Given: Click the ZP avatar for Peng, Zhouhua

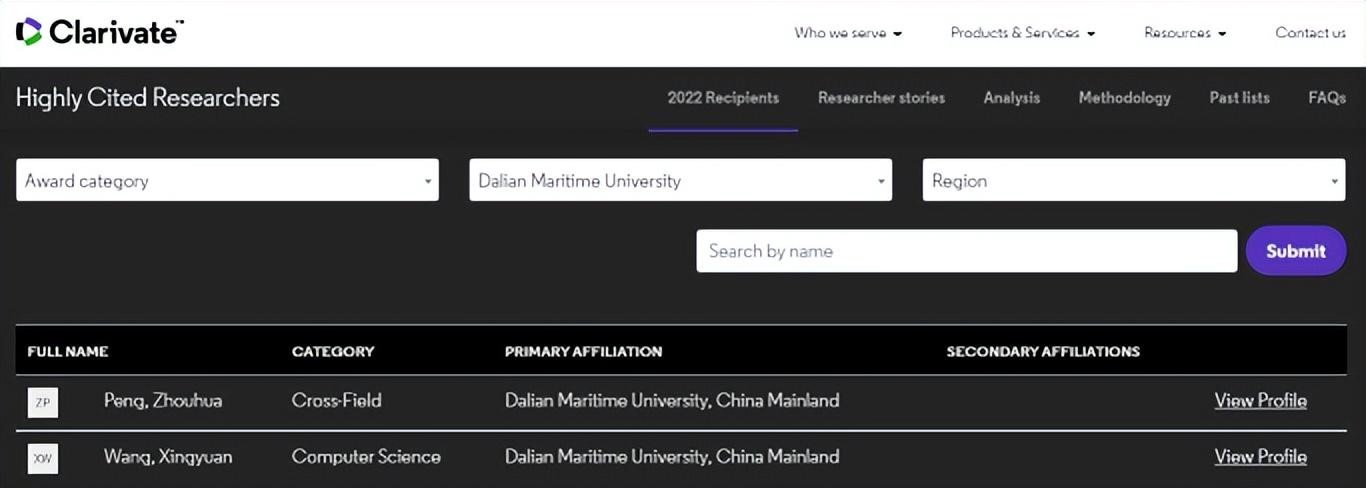Looking at the screenshot, I should coord(43,403).
